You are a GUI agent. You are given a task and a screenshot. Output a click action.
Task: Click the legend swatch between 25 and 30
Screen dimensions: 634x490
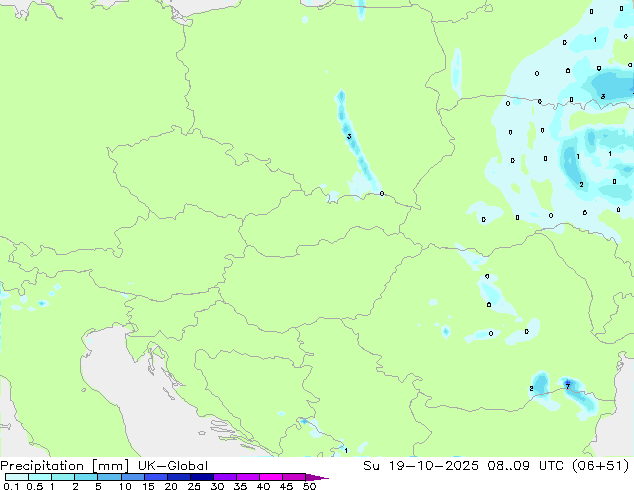click(201, 477)
